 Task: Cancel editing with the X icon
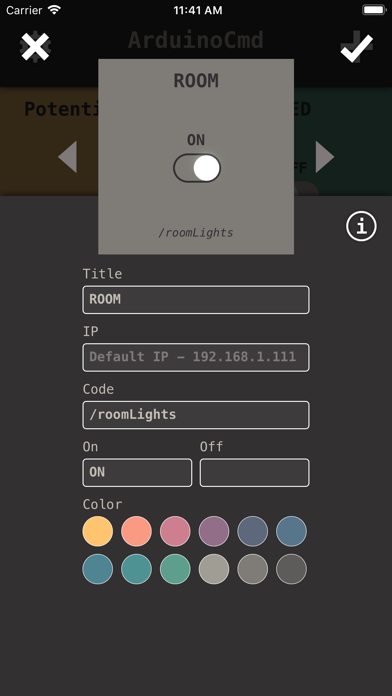(x=35, y=47)
